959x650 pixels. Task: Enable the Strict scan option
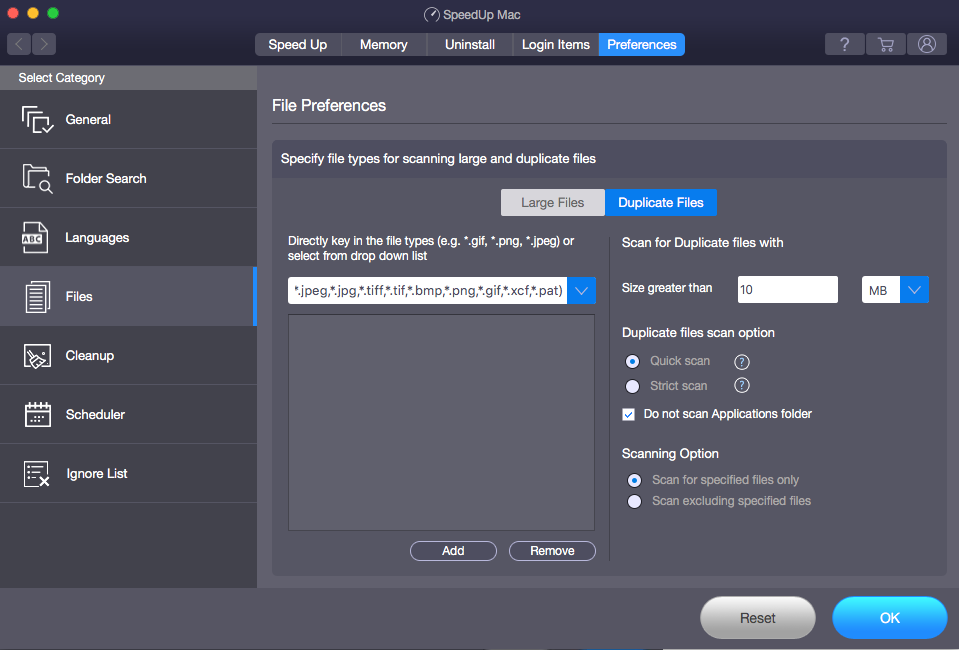pos(632,385)
